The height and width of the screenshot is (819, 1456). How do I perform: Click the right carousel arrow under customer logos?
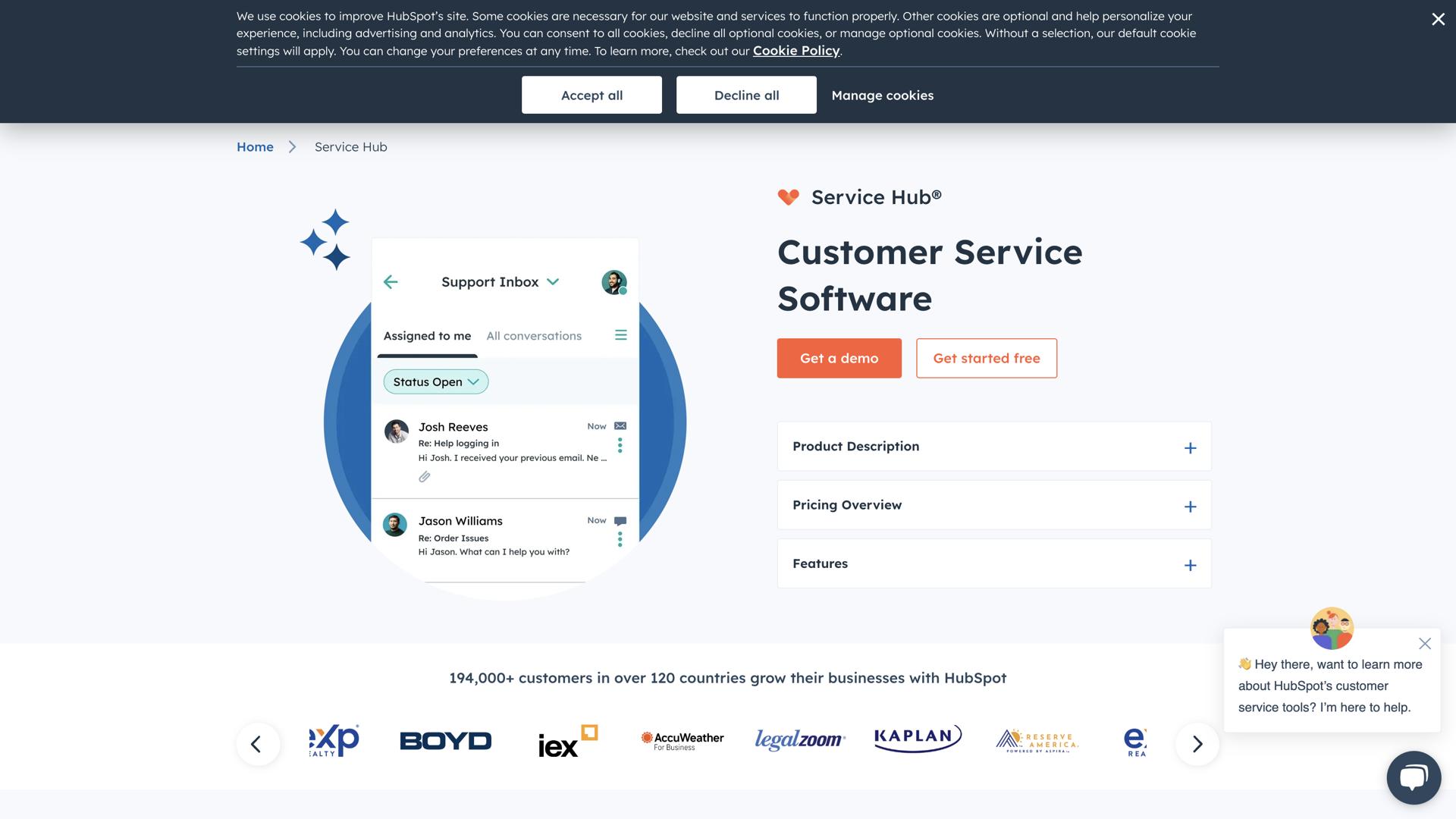[x=1197, y=744]
